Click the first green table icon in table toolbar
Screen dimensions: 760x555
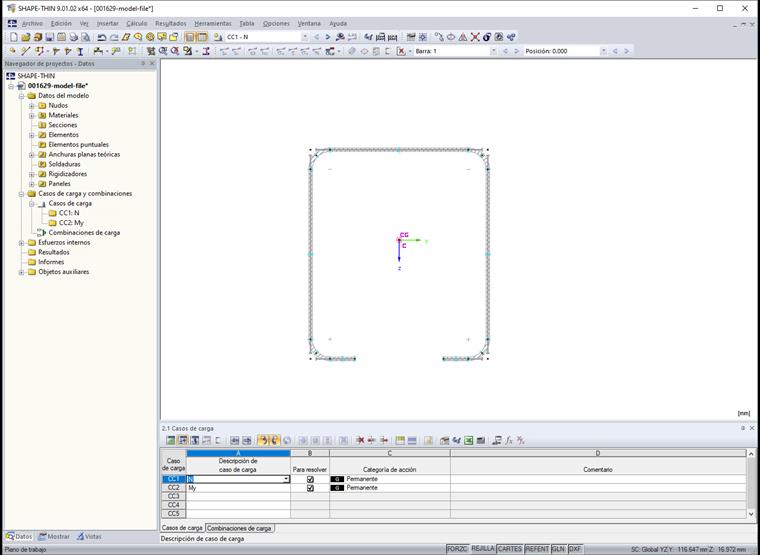(171, 440)
